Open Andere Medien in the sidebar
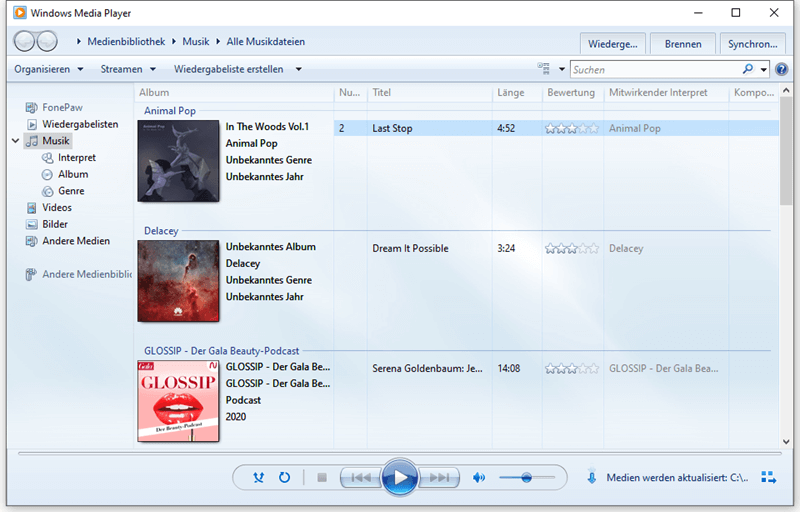 click(68, 241)
